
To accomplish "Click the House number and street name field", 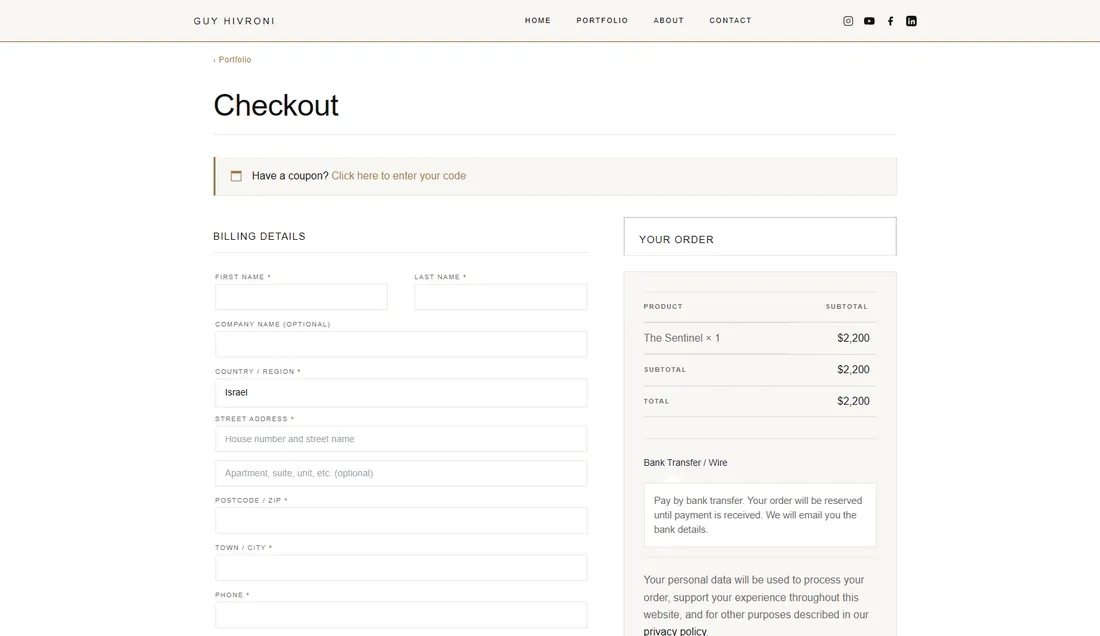I will point(401,439).
